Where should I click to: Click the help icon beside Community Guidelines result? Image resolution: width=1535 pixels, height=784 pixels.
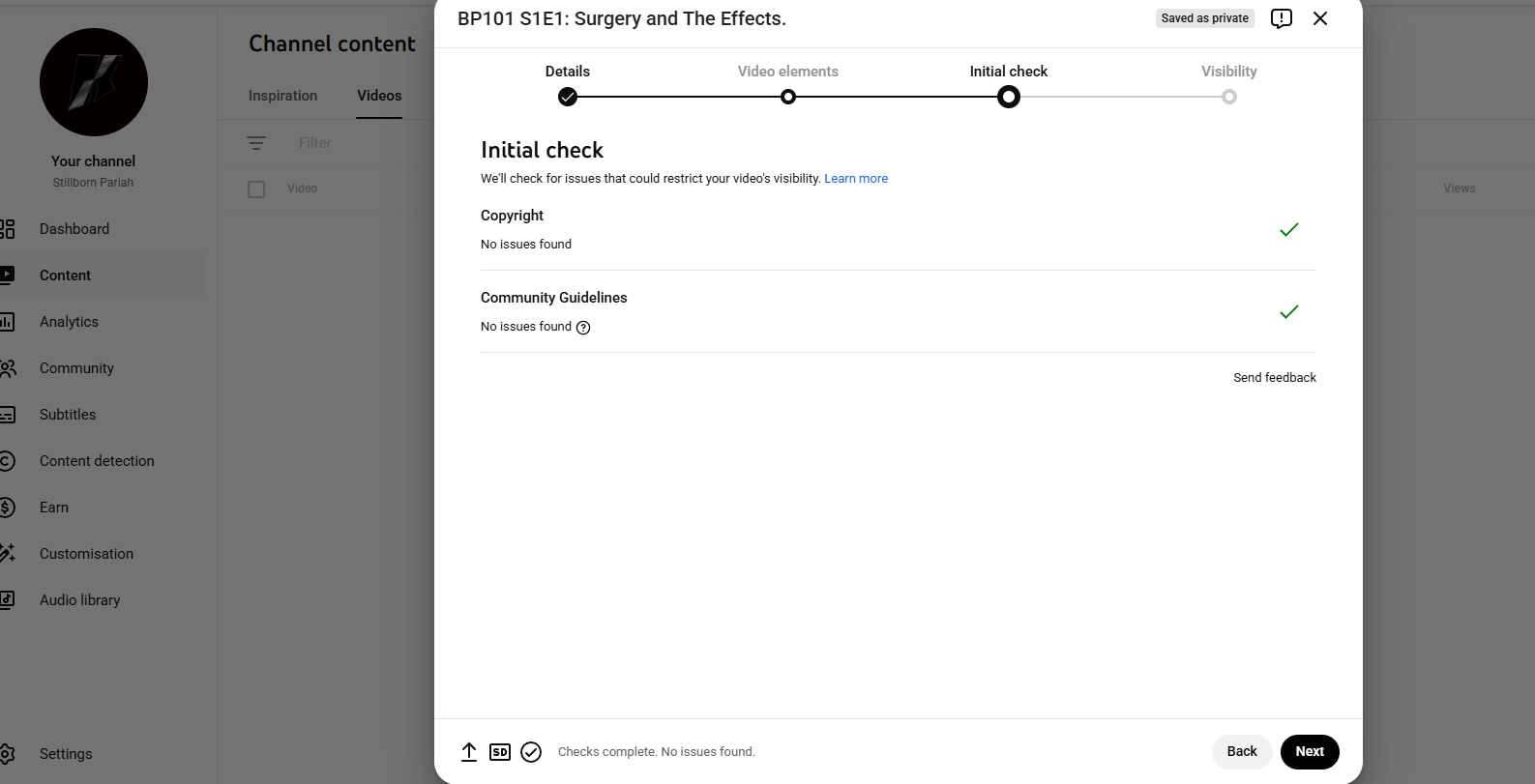582,328
